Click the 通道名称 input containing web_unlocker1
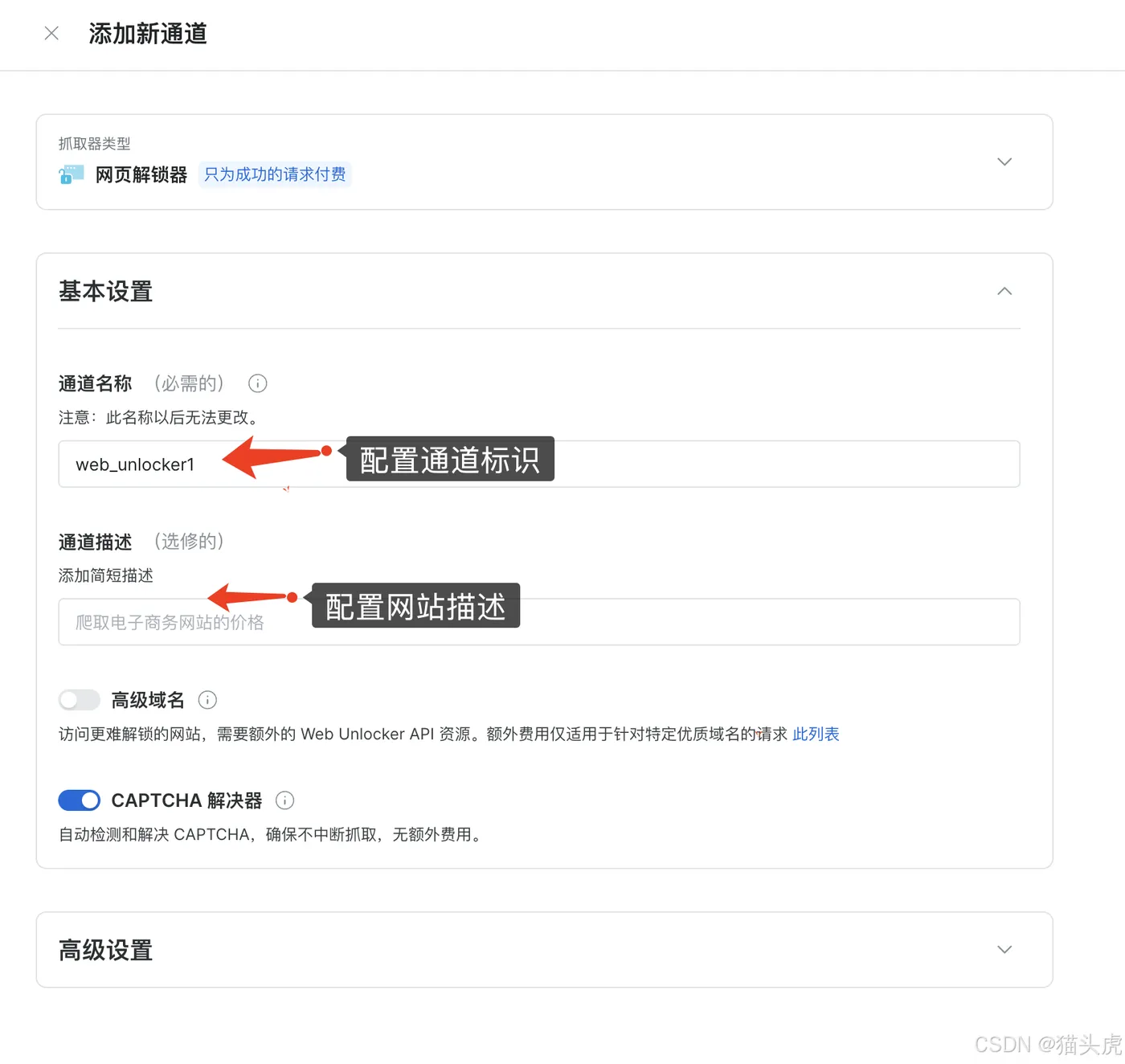The width and height of the screenshot is (1125, 1064). coord(539,464)
